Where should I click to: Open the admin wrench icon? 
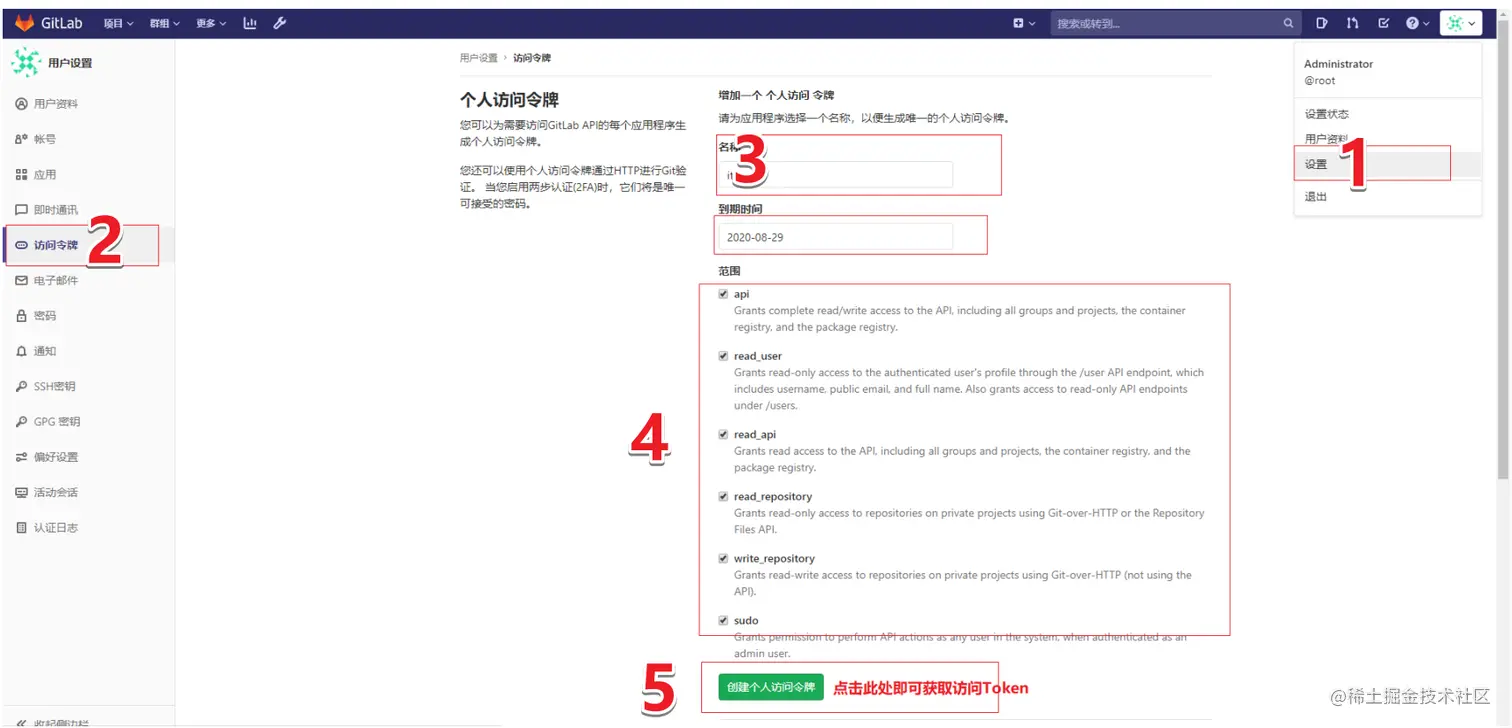click(x=280, y=23)
